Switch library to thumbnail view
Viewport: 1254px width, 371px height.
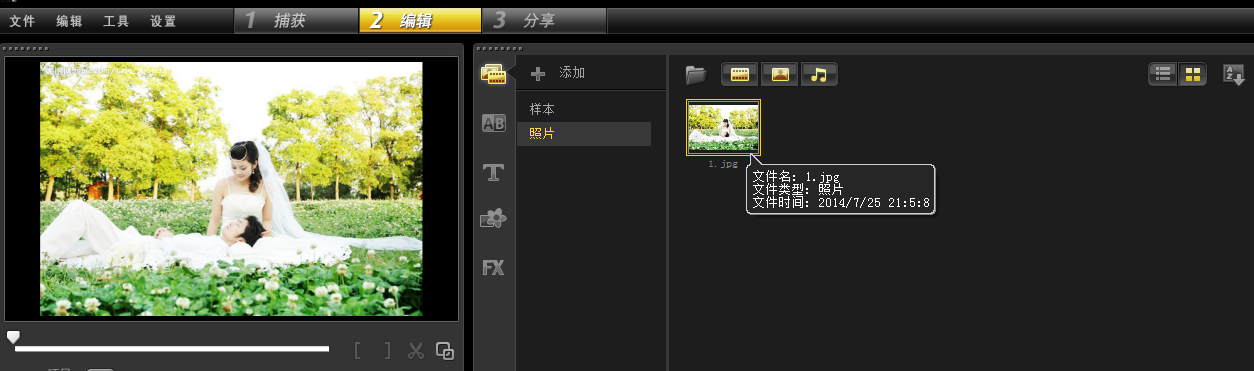[x=1192, y=74]
